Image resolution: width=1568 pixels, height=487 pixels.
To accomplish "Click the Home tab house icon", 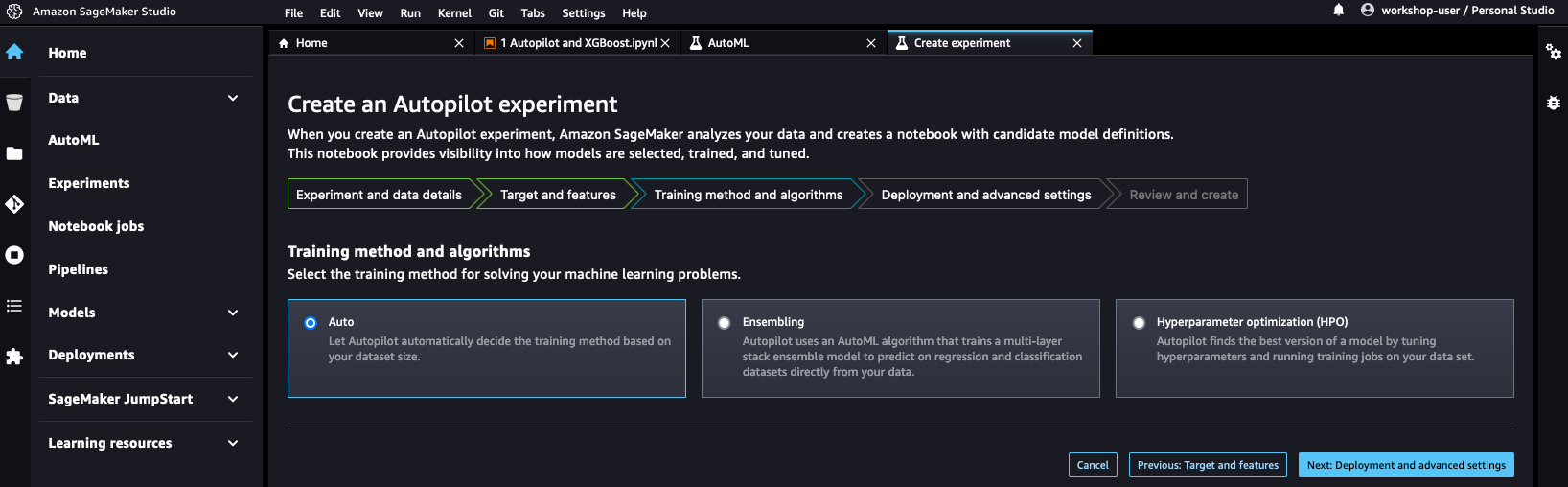I will tap(284, 43).
